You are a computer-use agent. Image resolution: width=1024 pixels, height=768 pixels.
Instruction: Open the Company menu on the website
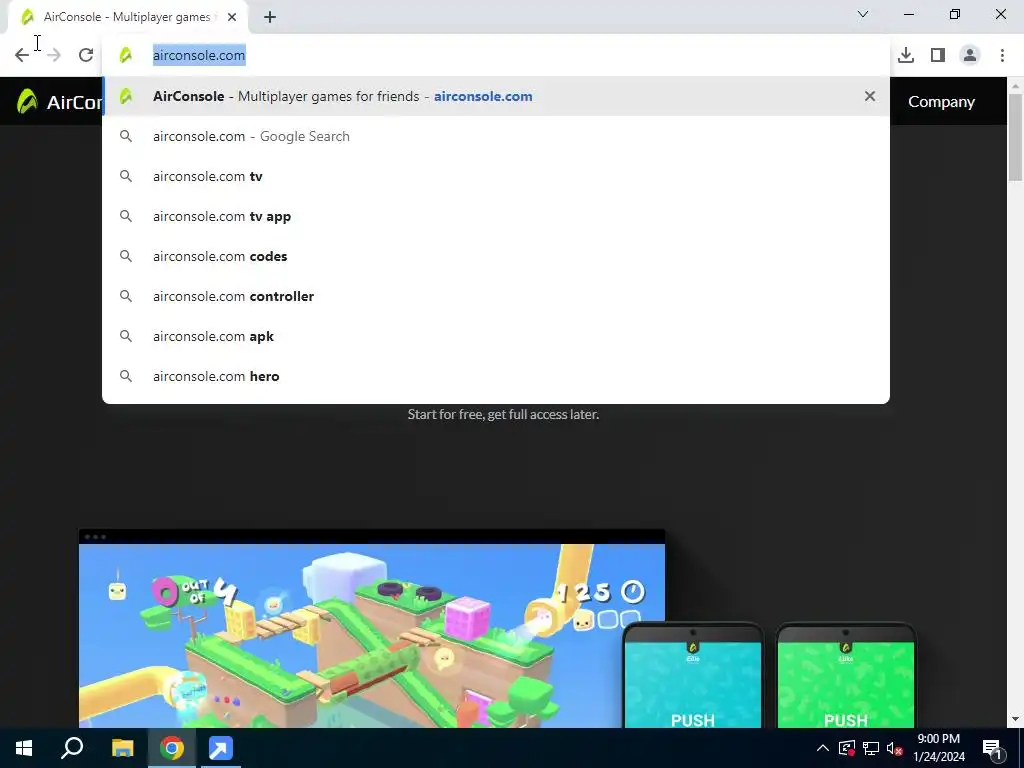pyautogui.click(x=941, y=102)
